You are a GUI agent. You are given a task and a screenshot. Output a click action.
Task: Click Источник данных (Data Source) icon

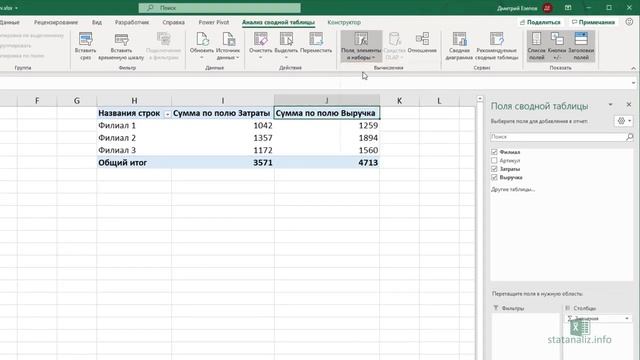click(228, 39)
